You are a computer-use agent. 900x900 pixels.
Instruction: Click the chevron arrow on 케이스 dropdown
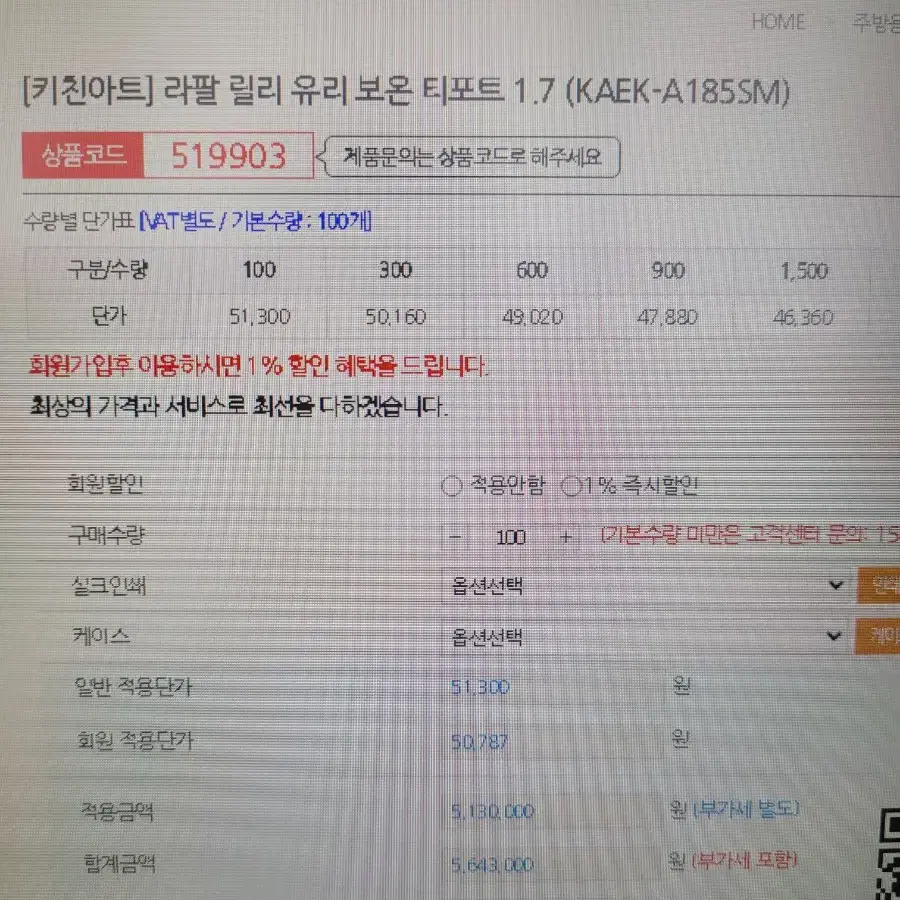click(834, 636)
